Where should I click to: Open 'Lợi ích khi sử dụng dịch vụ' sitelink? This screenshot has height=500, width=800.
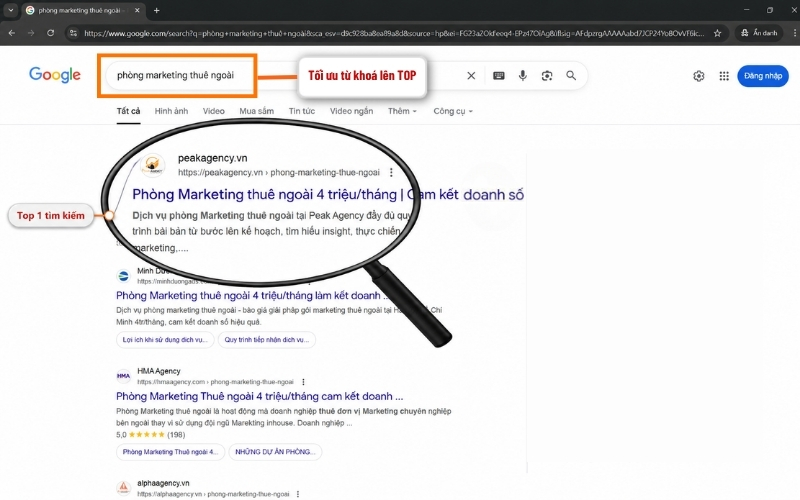click(x=165, y=340)
